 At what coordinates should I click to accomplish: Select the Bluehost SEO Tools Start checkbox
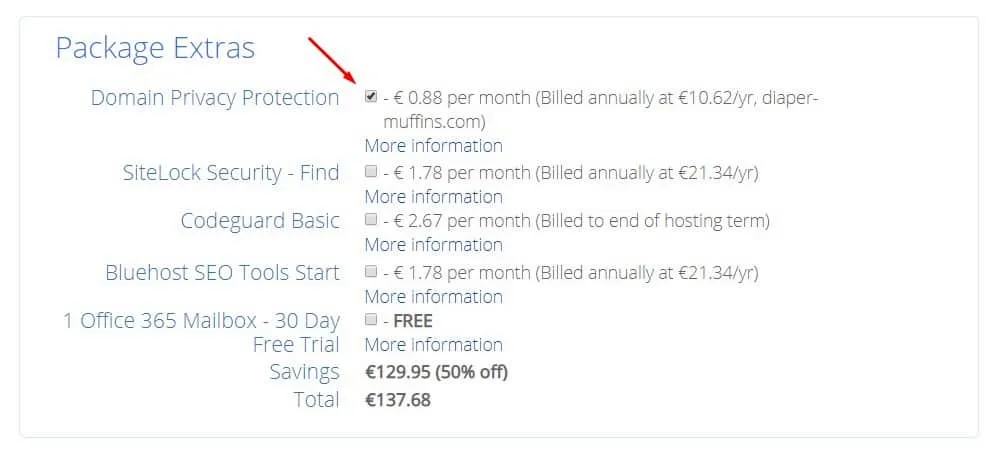click(371, 272)
